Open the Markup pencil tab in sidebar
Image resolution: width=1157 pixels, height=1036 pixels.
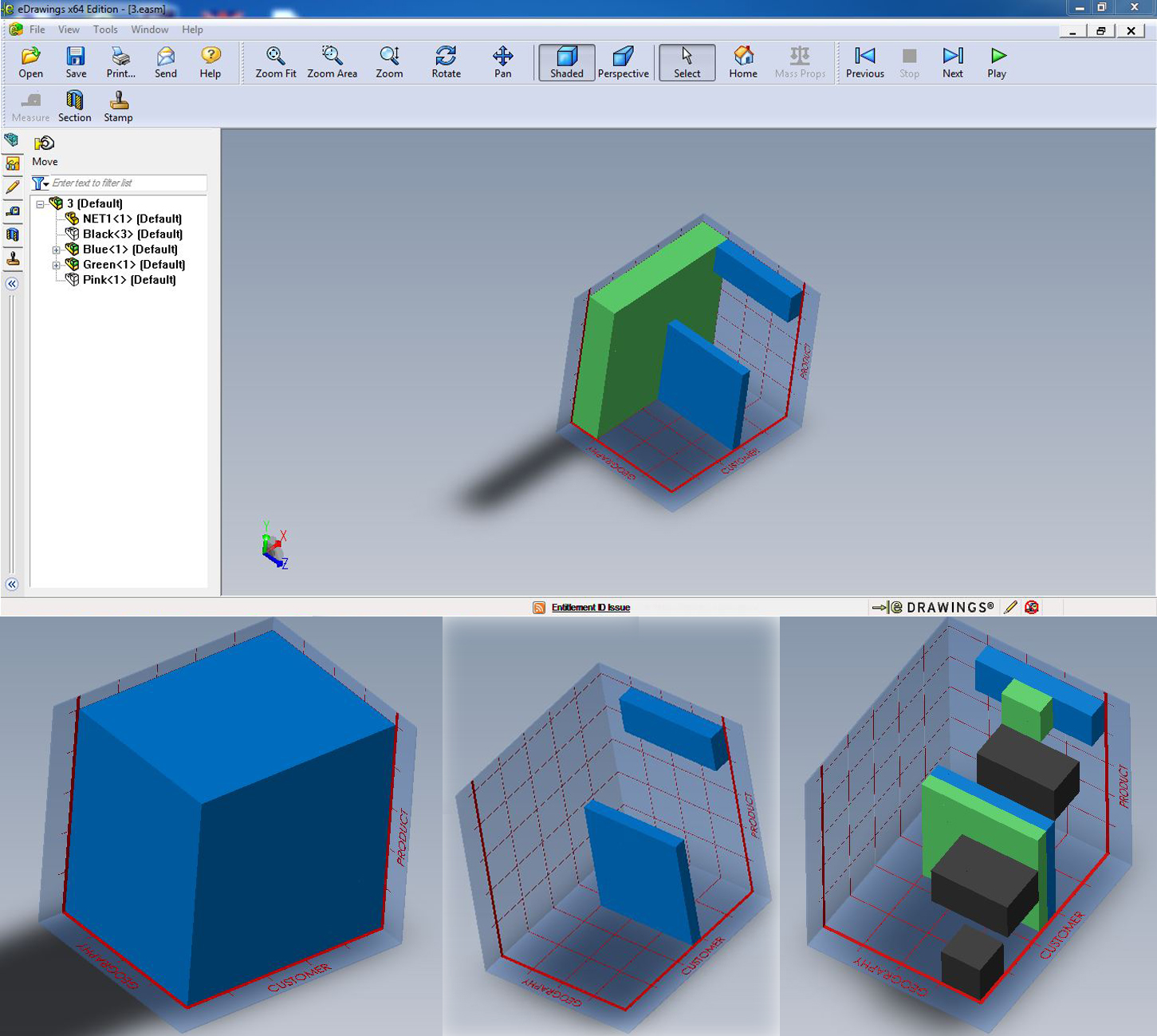pyautogui.click(x=12, y=187)
